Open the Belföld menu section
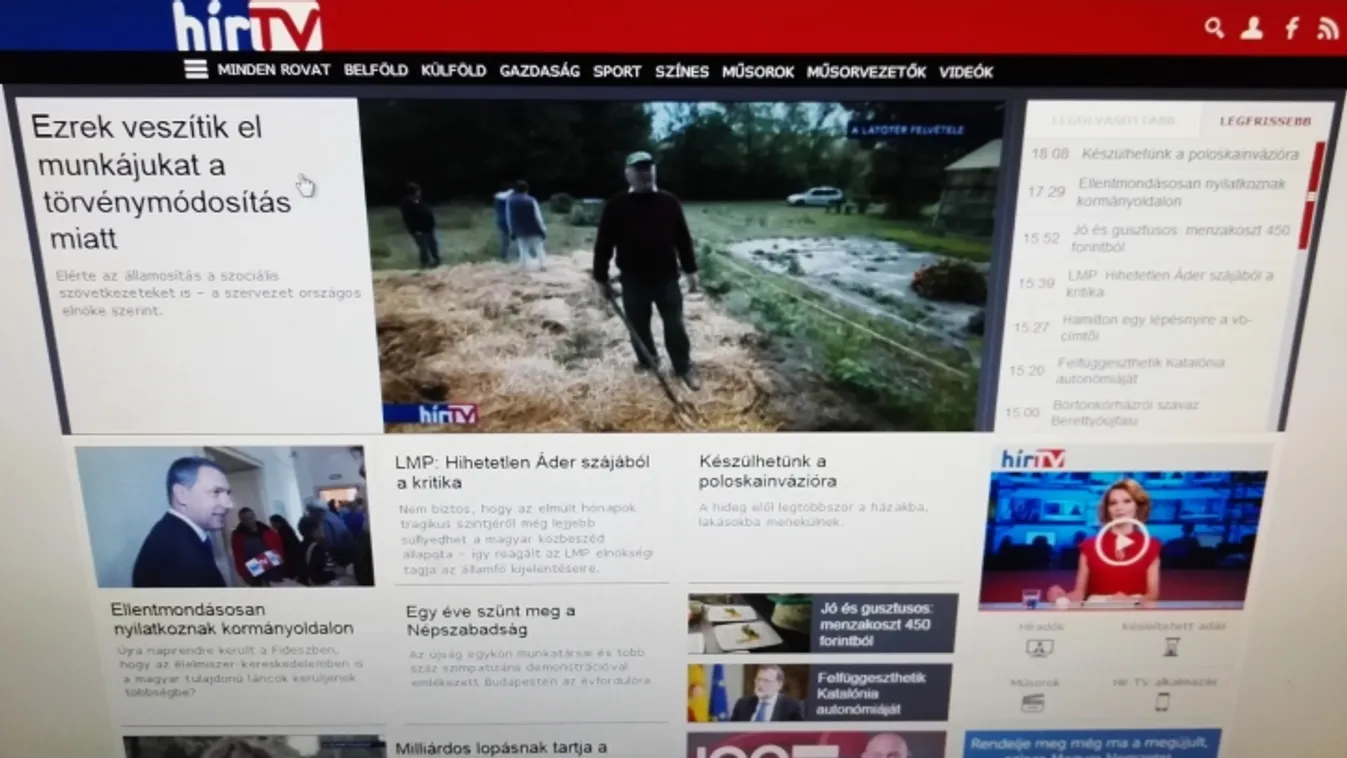 coord(376,71)
